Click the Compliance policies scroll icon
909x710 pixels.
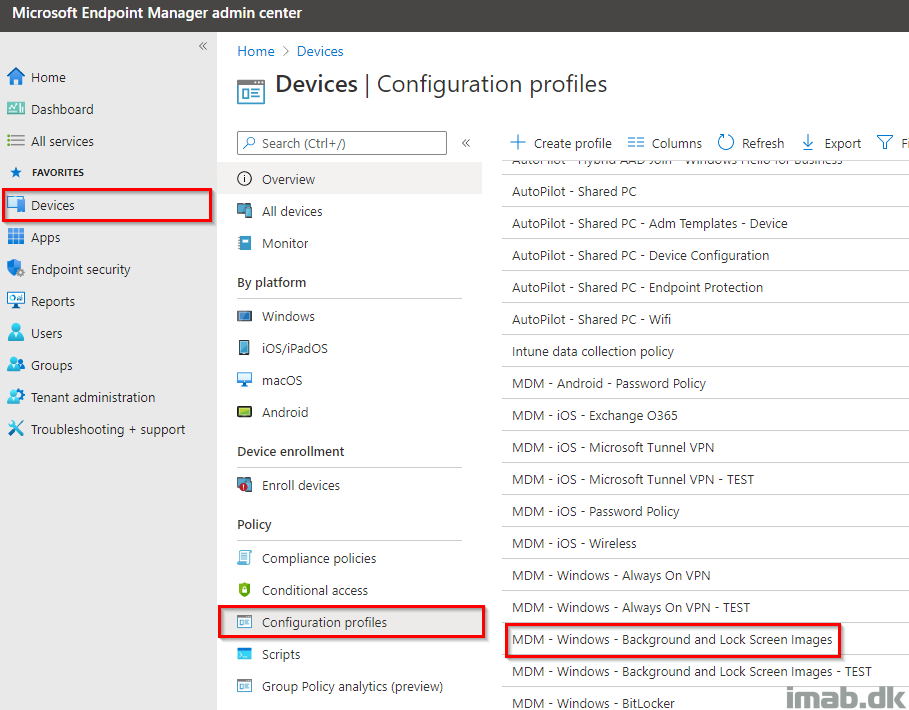(x=245, y=558)
